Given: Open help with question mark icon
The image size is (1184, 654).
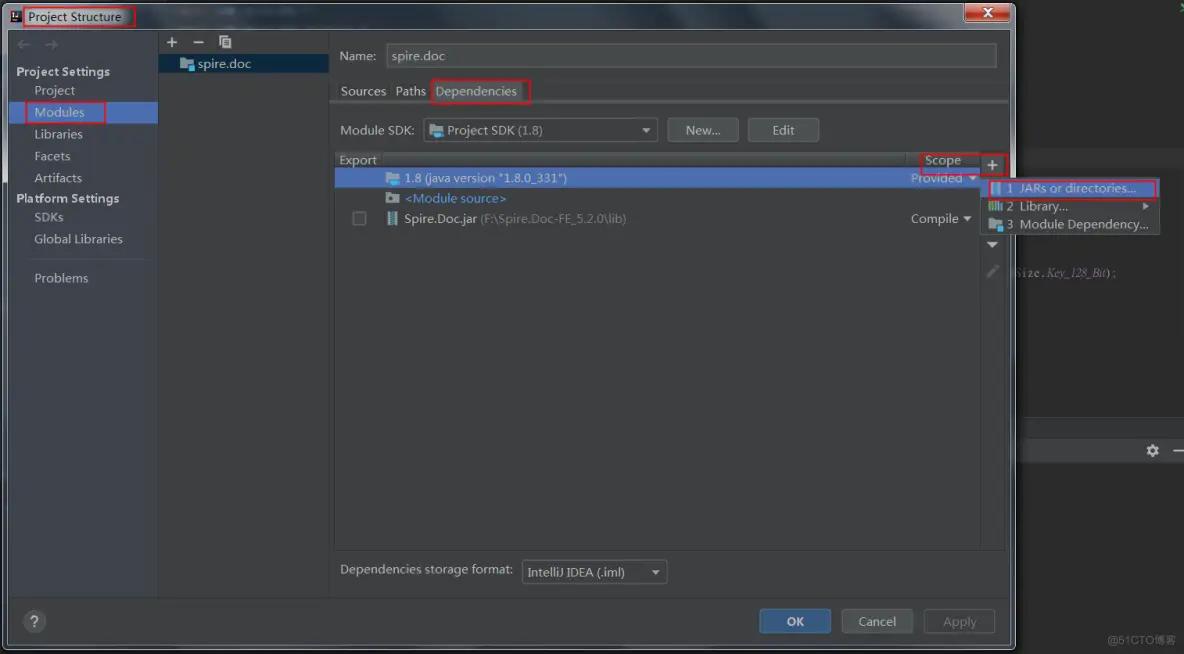Looking at the screenshot, I should click(x=34, y=621).
